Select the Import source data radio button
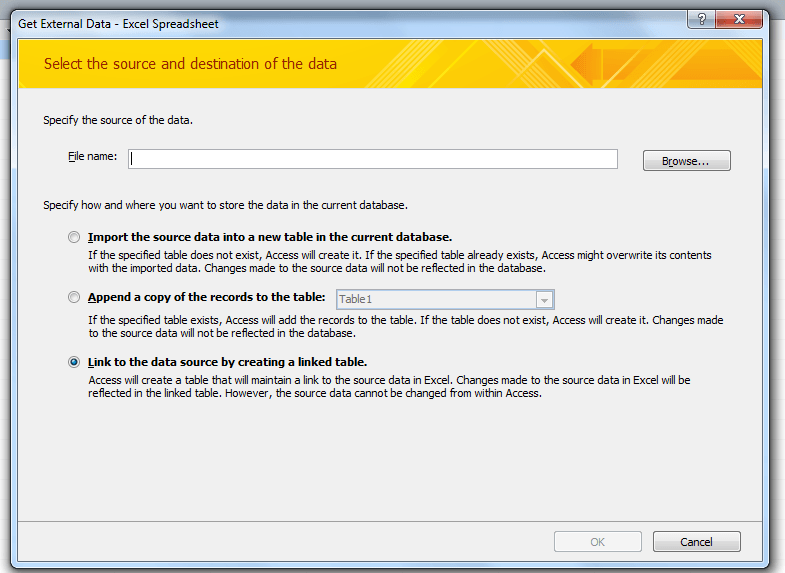 [74, 237]
